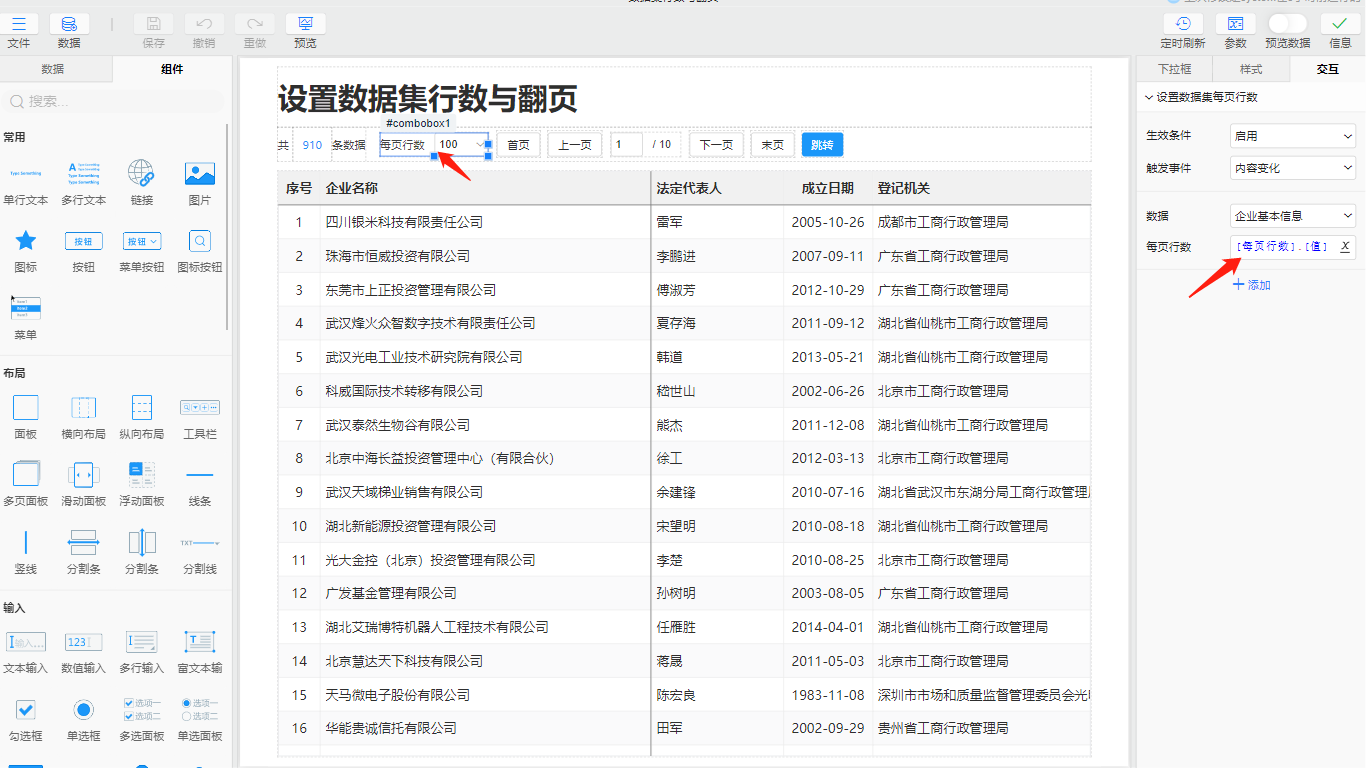
Task: Select the 图片 image component
Action: (199, 172)
